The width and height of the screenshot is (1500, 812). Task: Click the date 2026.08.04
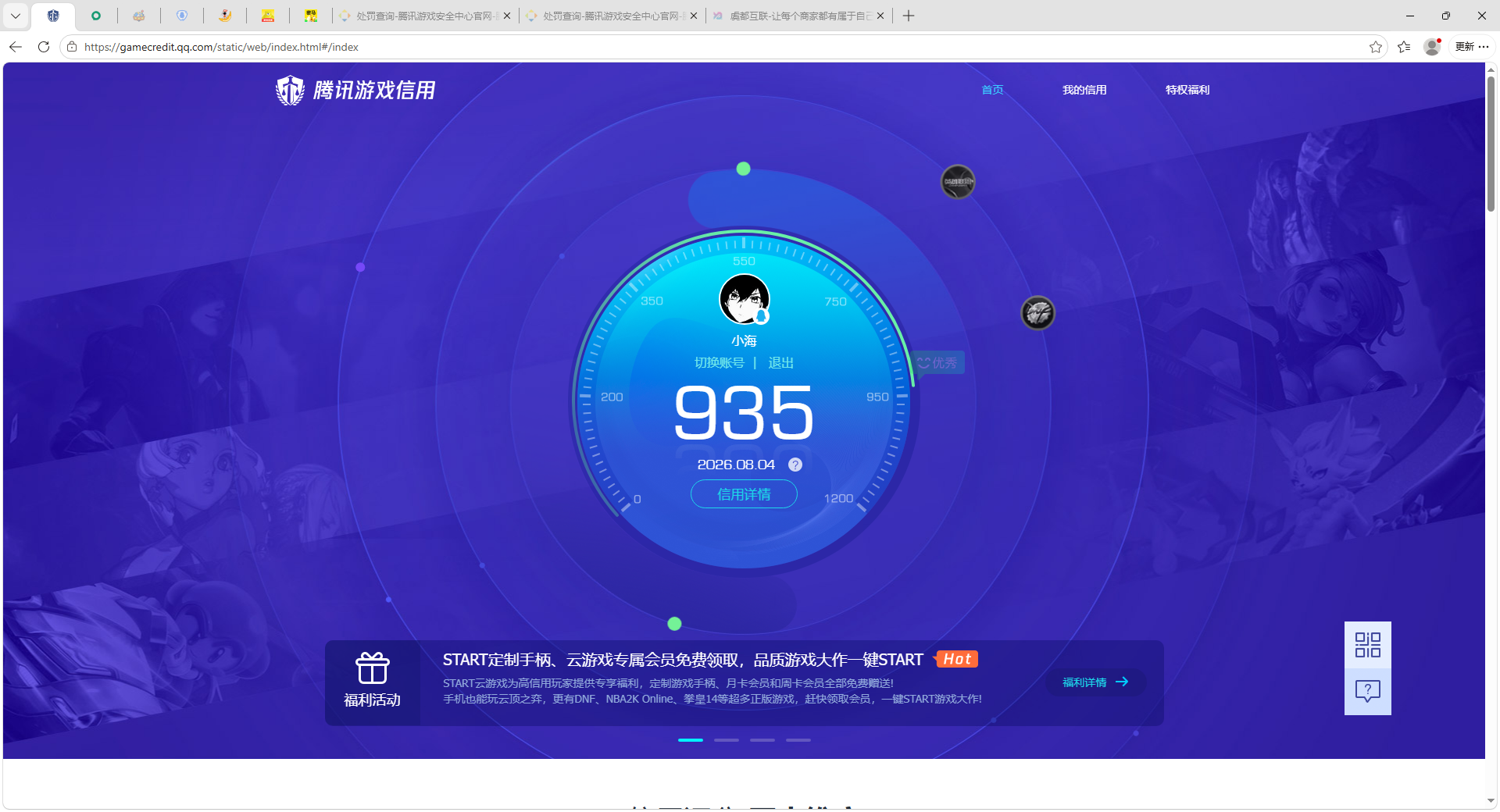[736, 465]
